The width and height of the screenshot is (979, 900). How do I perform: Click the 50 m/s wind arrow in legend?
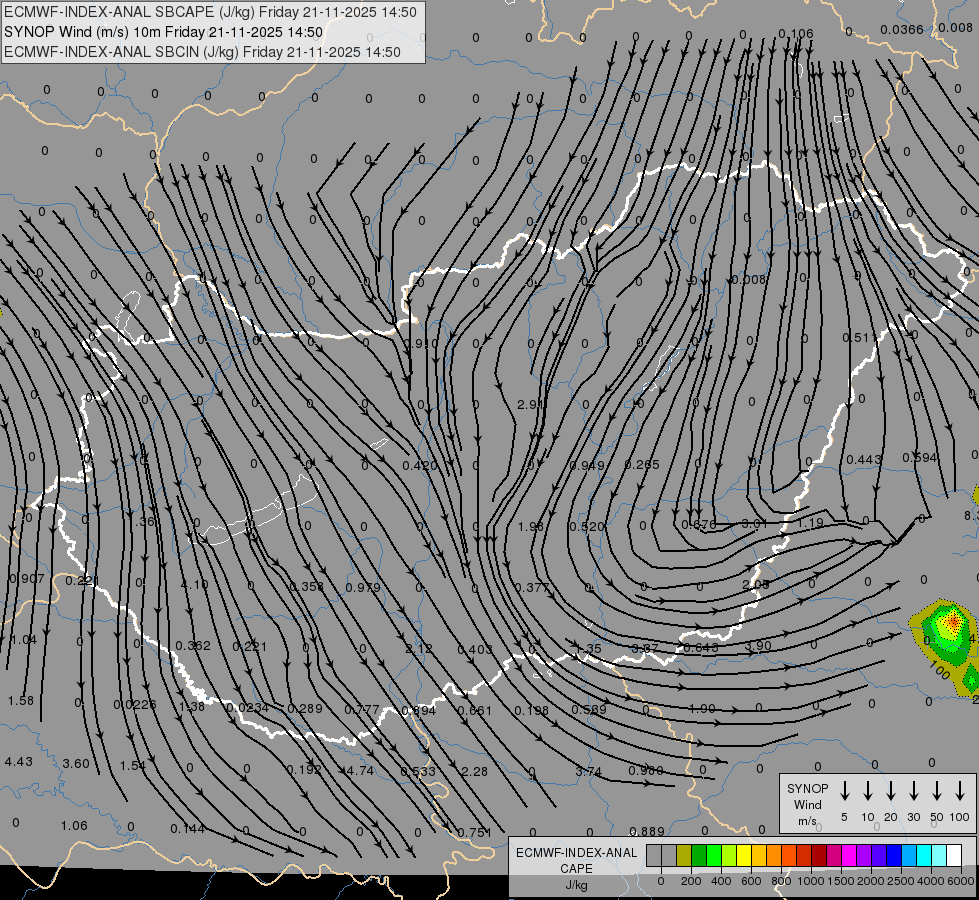[937, 790]
